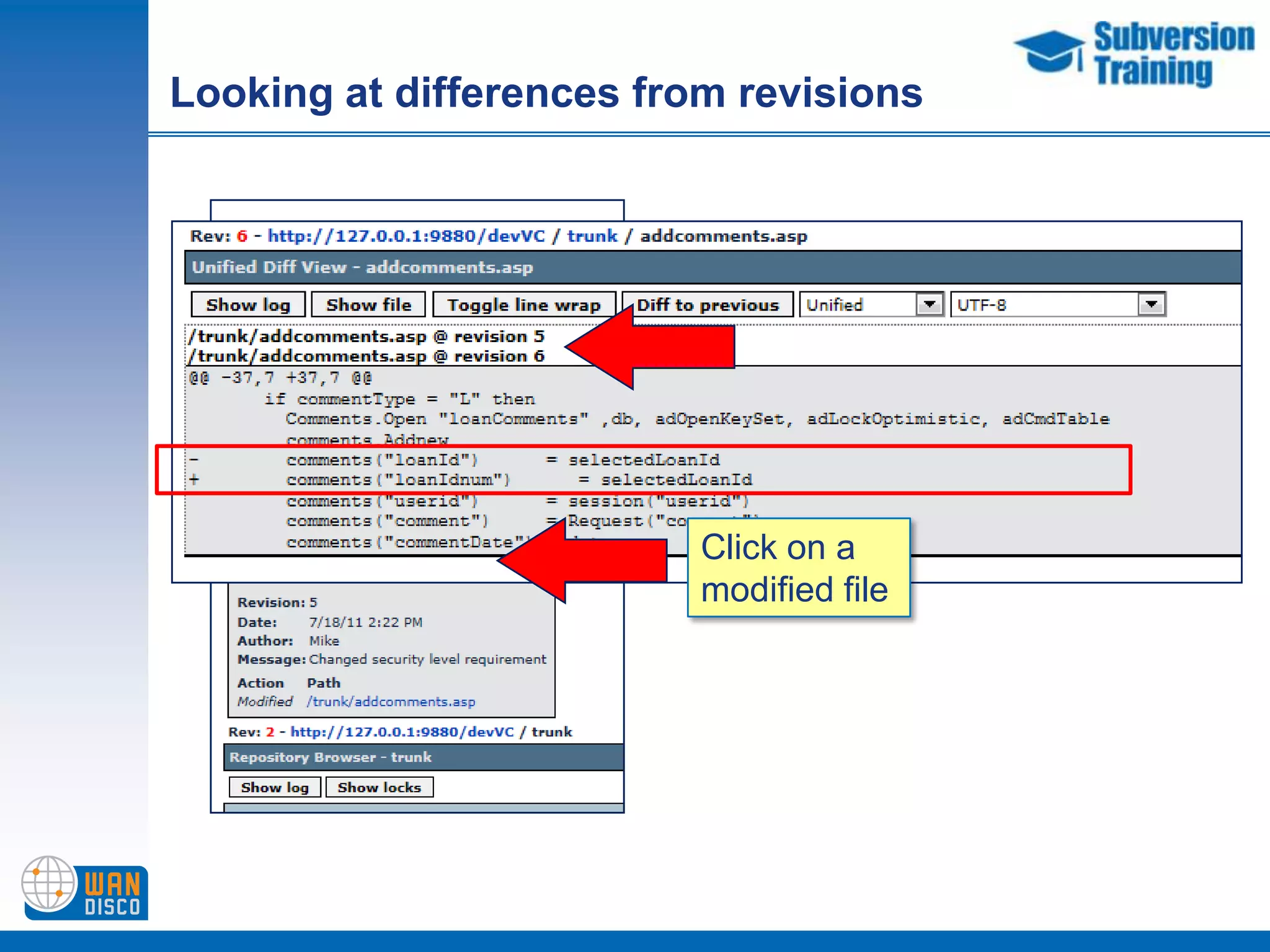Image resolution: width=1270 pixels, height=952 pixels.
Task: Click Diff to previous button
Action: click(708, 305)
